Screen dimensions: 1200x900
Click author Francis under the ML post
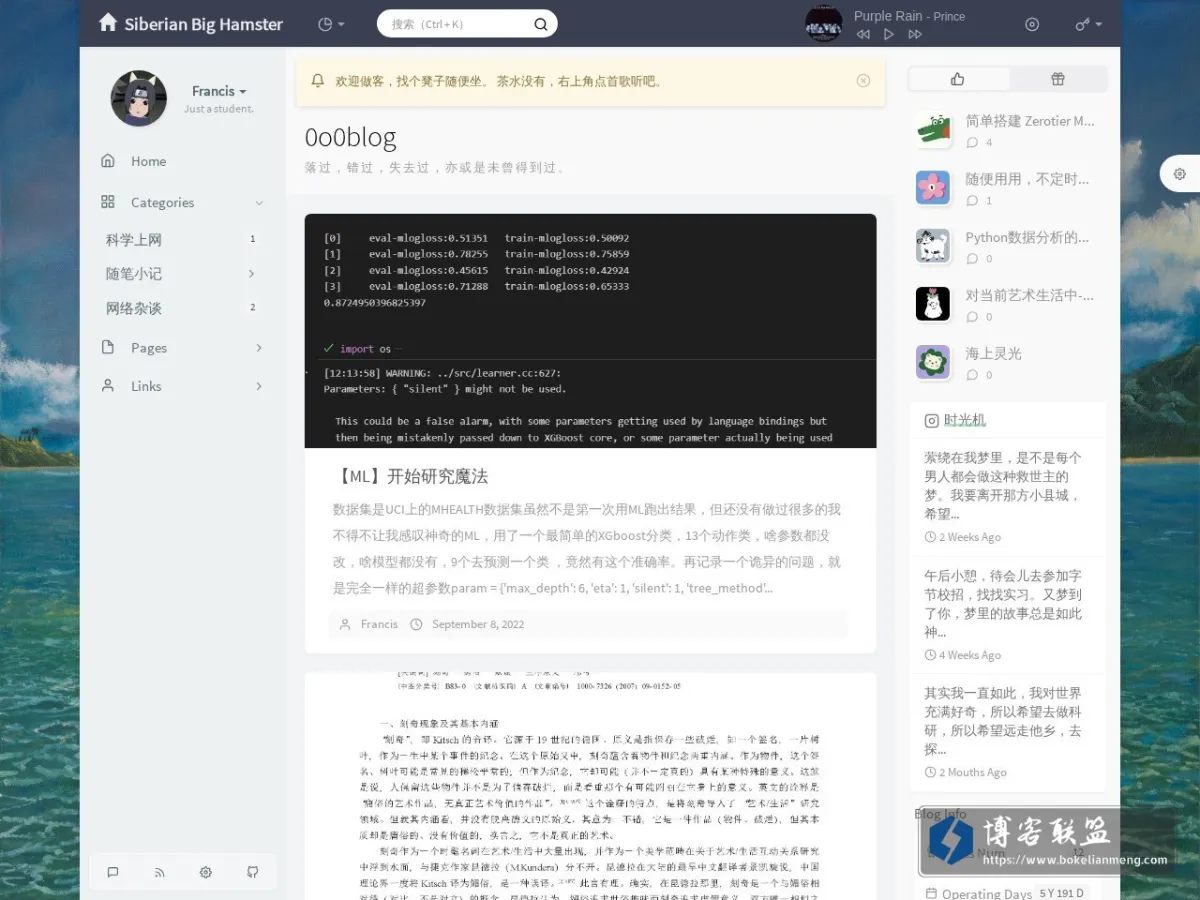tap(379, 624)
